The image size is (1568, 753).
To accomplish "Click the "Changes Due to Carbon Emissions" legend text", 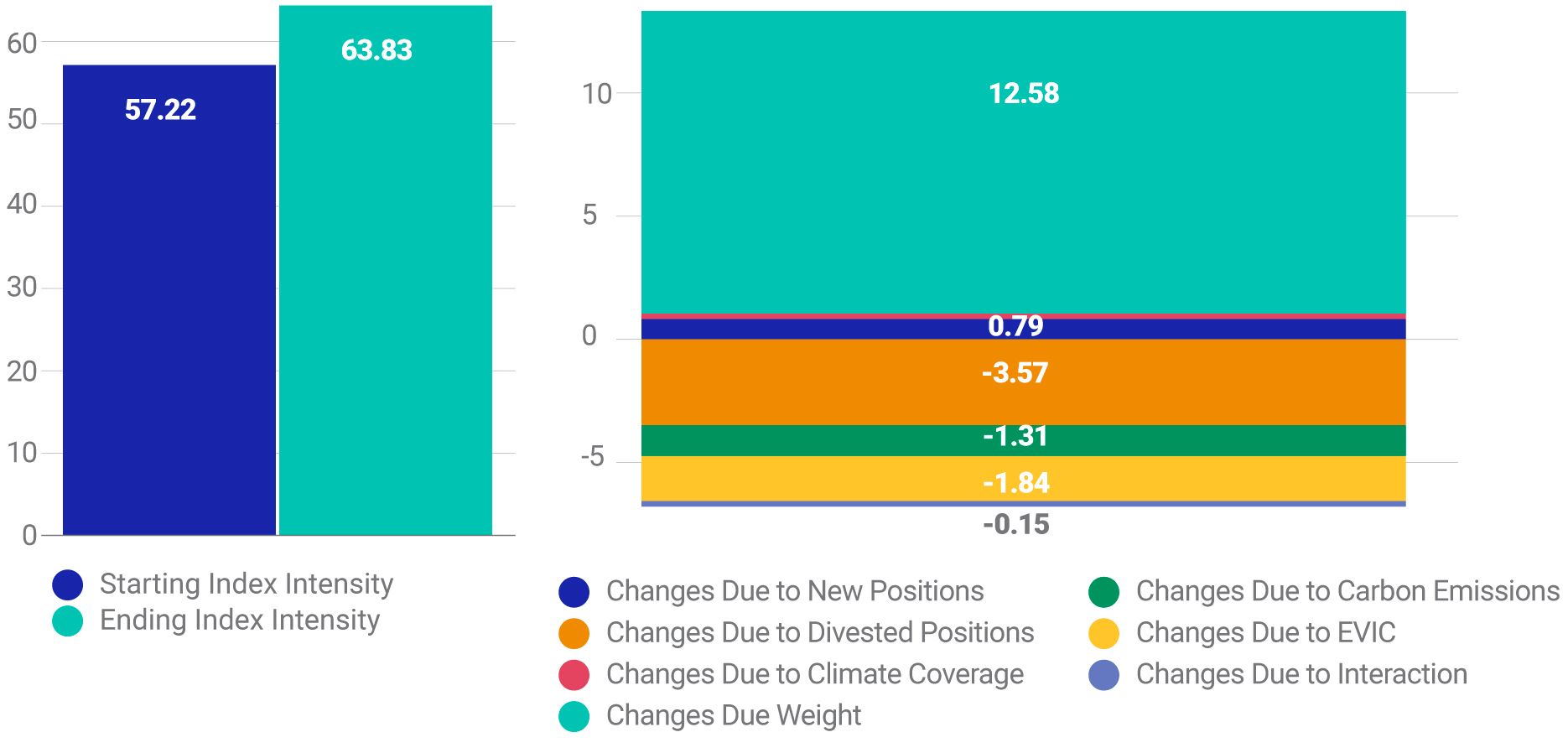I will (1347, 592).
